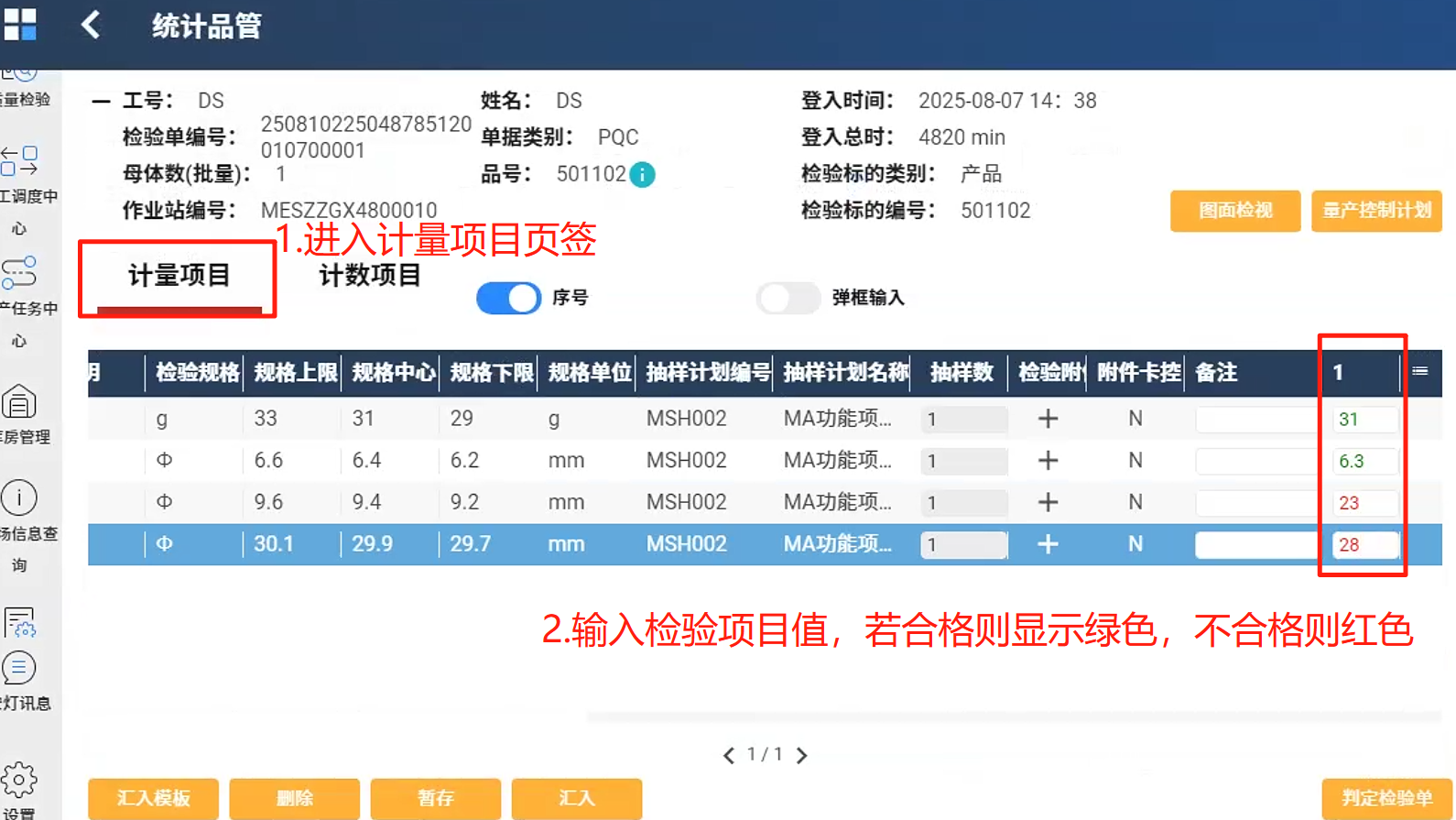Go back using the header arrow
The image size is (1456, 820).
pyautogui.click(x=91, y=25)
